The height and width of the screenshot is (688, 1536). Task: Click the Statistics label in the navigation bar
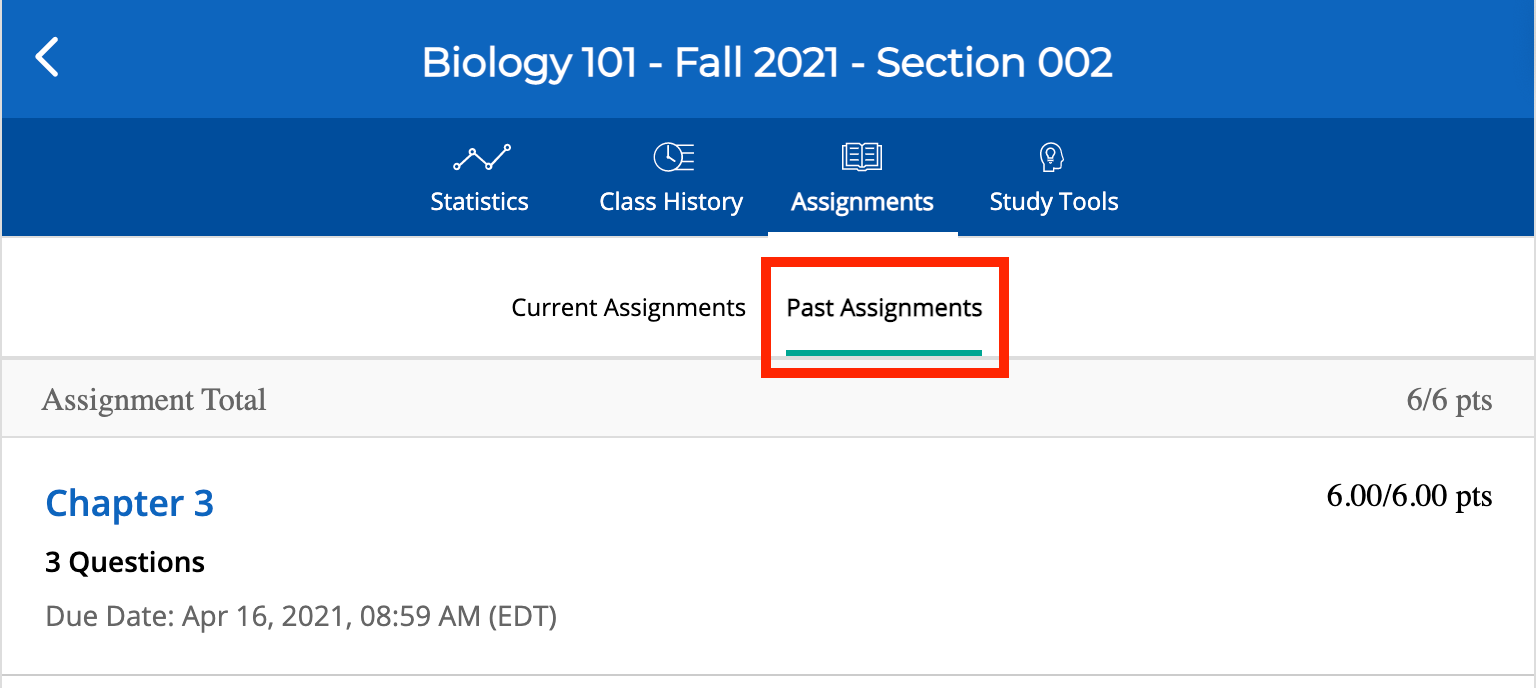click(480, 201)
